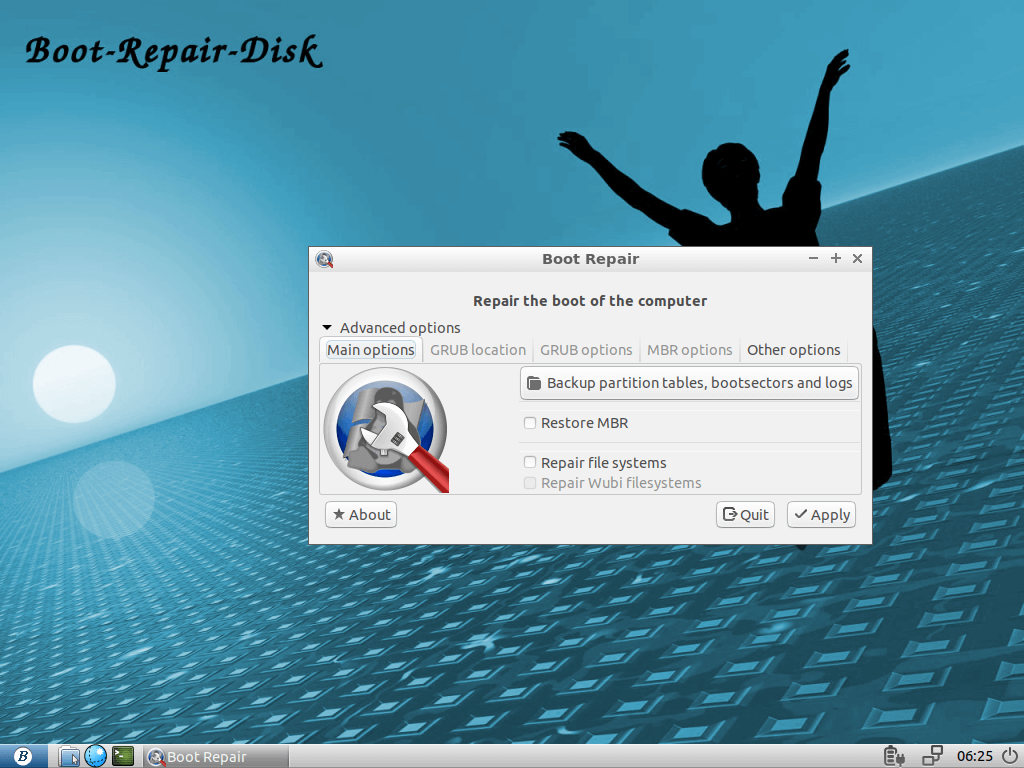Click the Quit button

pyautogui.click(x=745, y=515)
